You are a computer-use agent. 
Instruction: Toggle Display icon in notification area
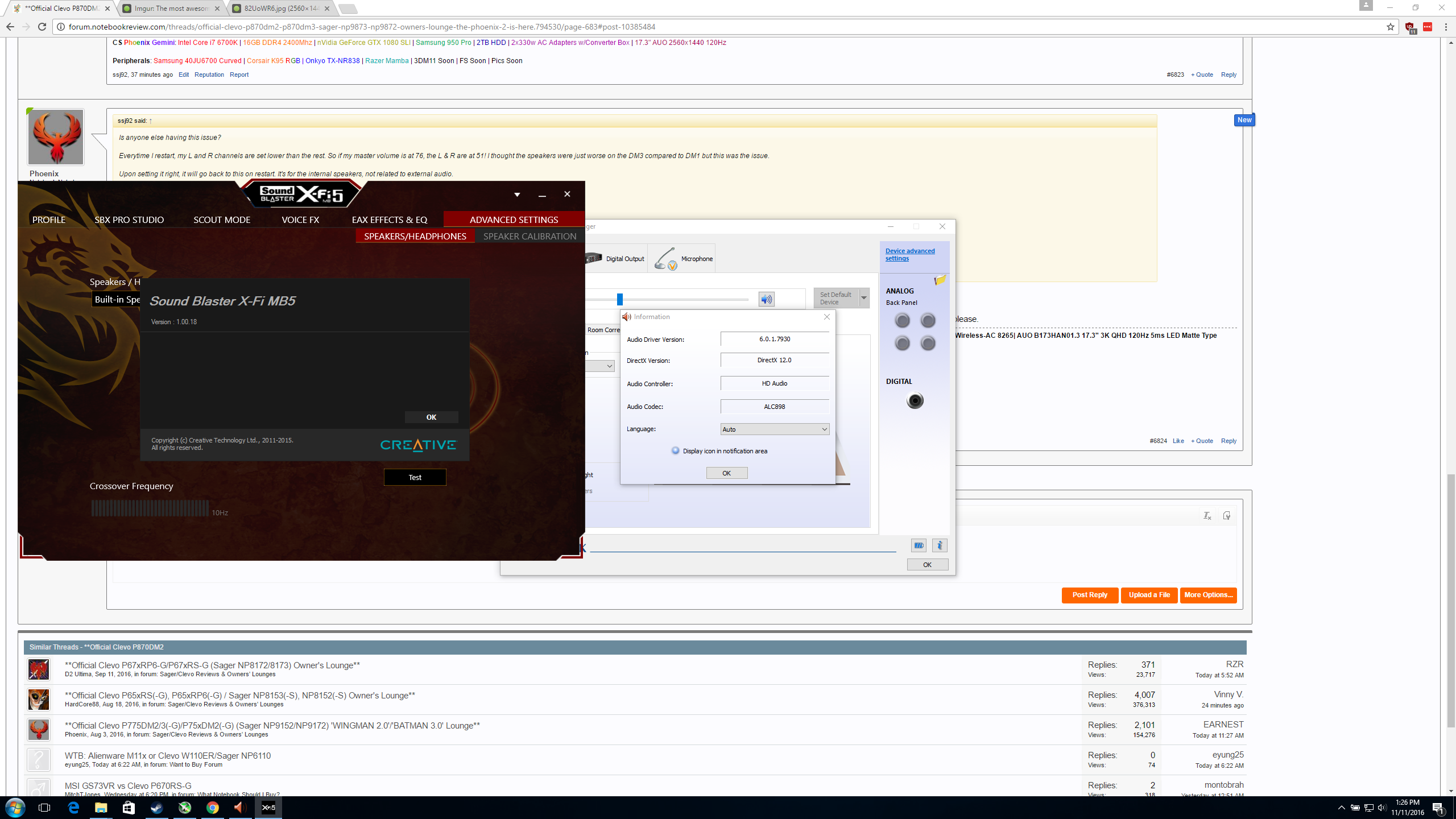[675, 450]
